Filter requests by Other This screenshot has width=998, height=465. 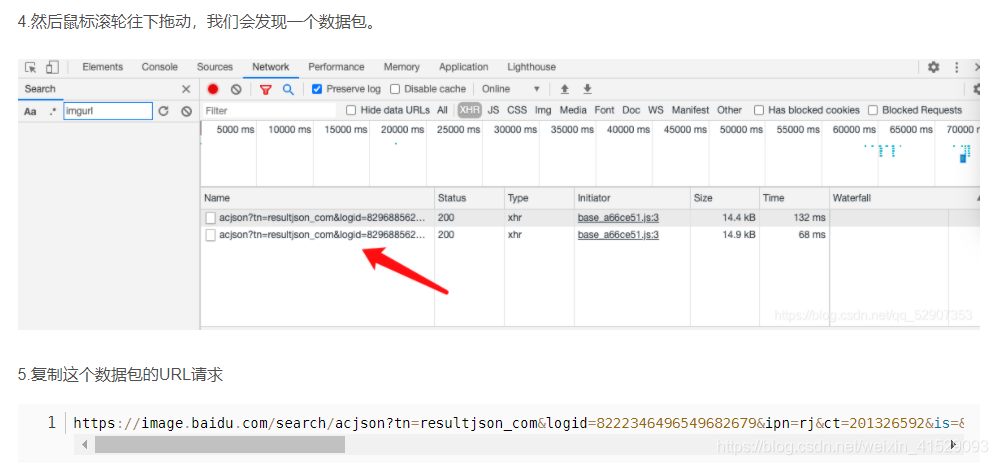tap(729, 110)
